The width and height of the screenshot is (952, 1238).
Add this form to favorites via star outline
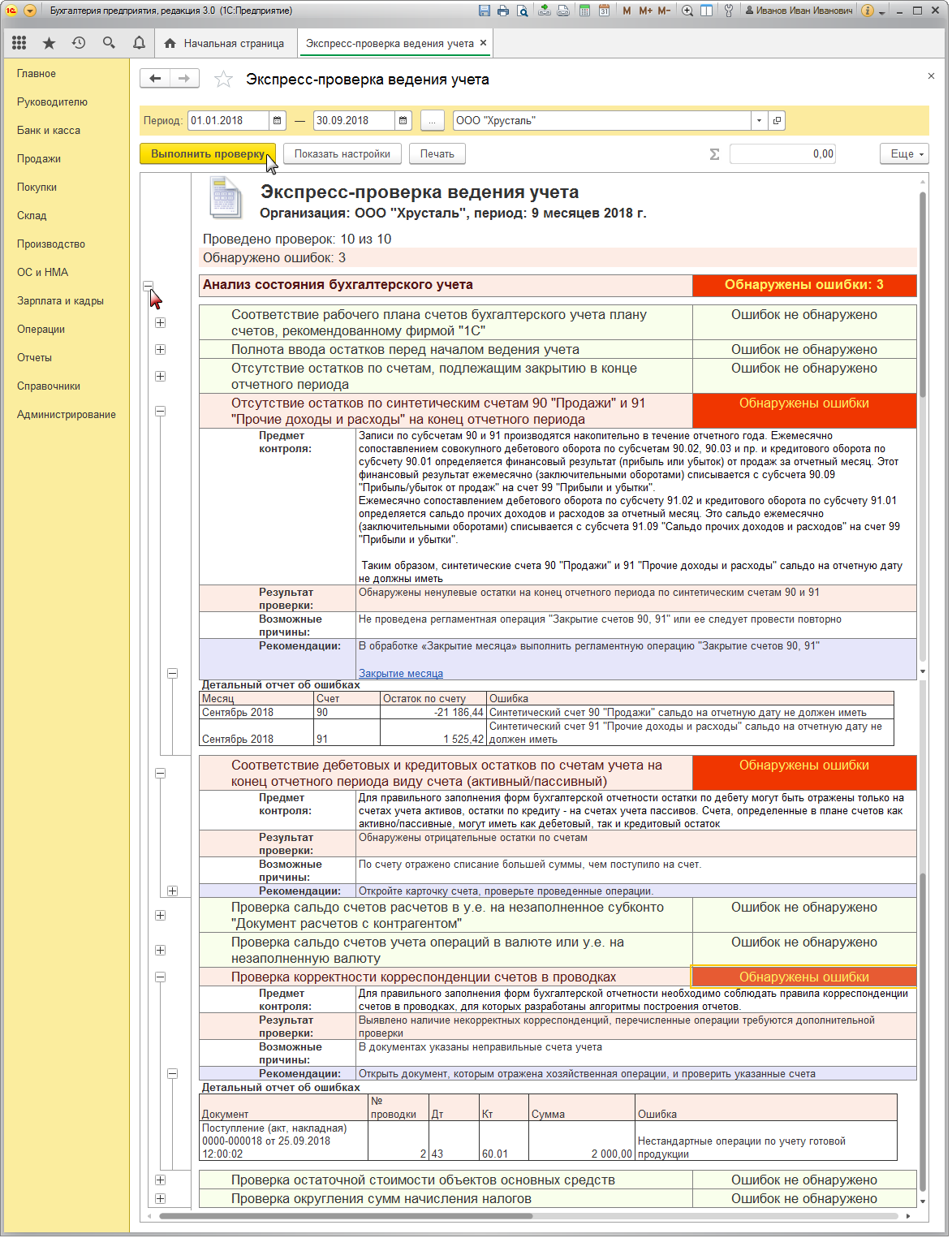point(223,79)
